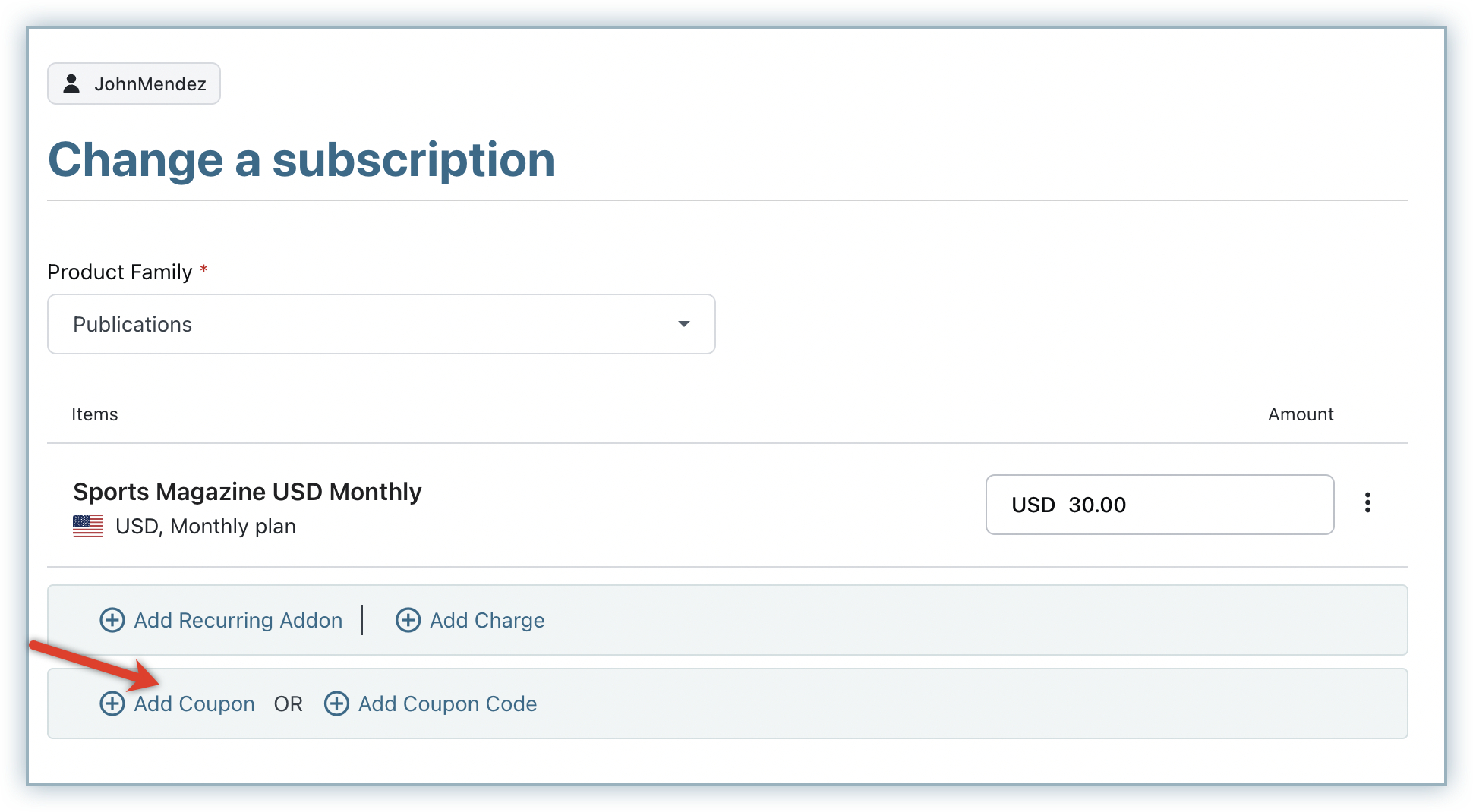Viewport: 1473px width, 812px height.
Task: Click the Product Family dropdown caret arrow
Action: pos(683,324)
